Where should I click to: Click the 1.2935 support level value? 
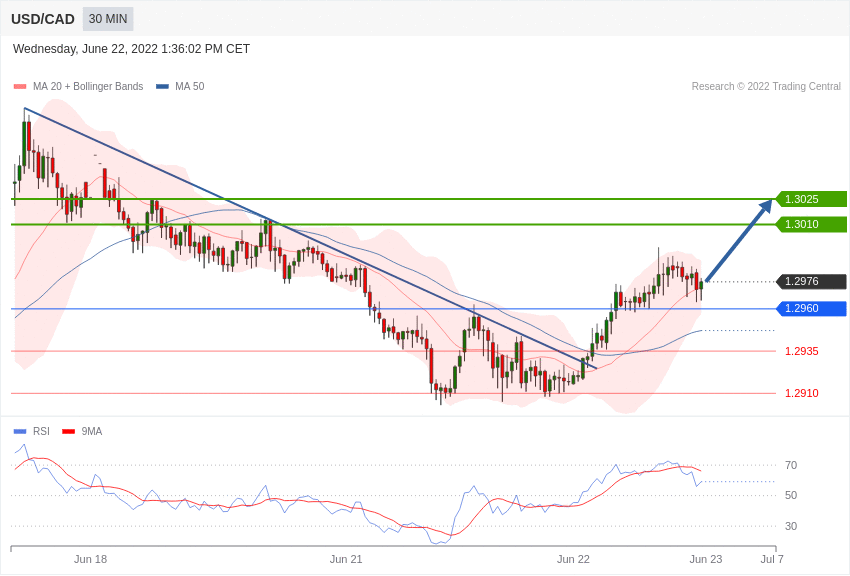[x=802, y=351]
